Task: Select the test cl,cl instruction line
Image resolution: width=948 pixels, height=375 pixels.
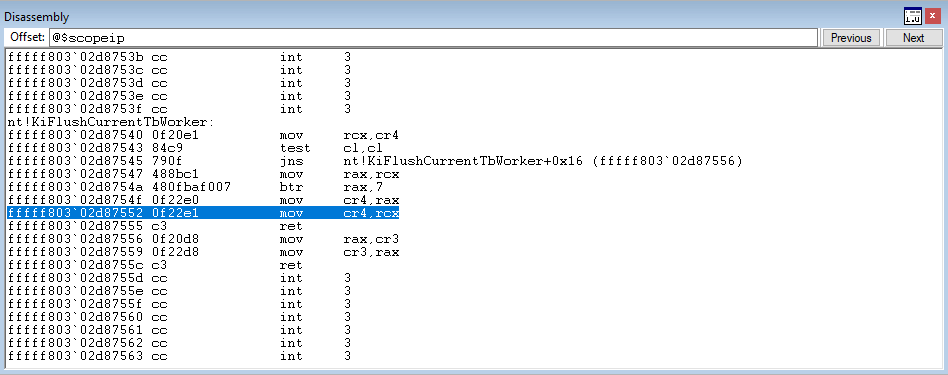Action: pyautogui.click(x=195, y=148)
